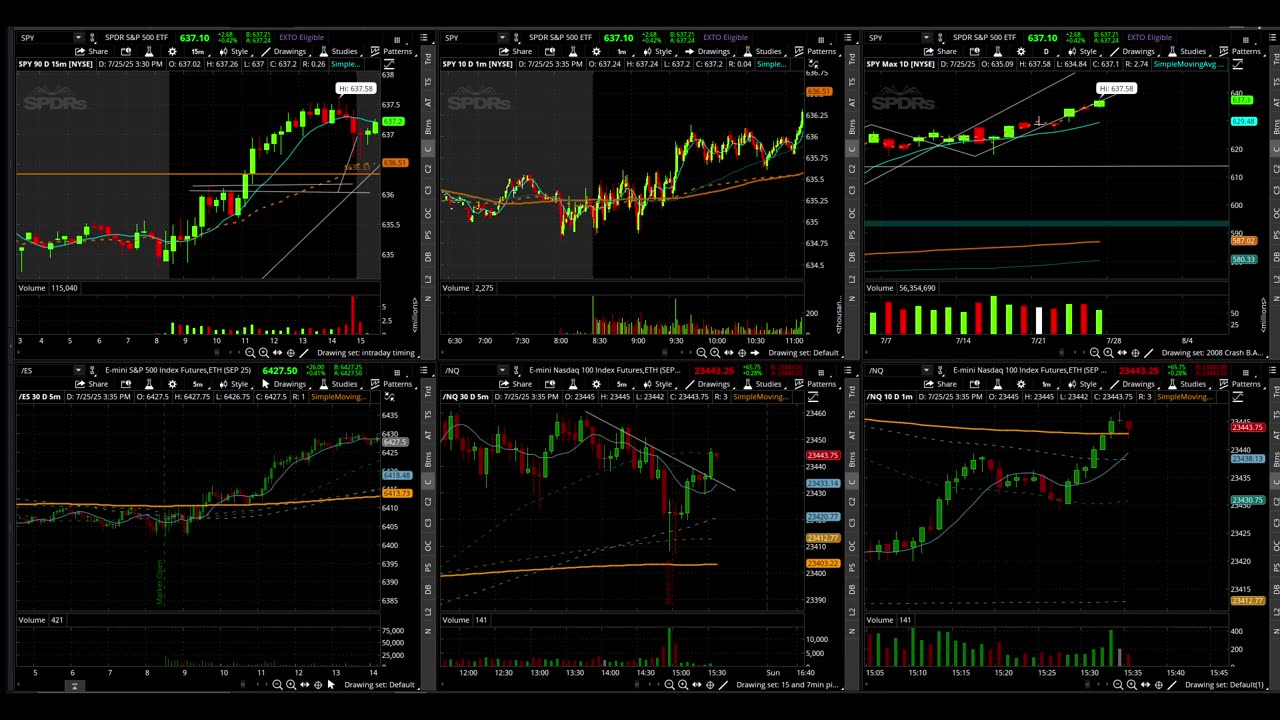Open Share in the SPY daily chart
The width and height of the screenshot is (1280, 720).
click(941, 51)
